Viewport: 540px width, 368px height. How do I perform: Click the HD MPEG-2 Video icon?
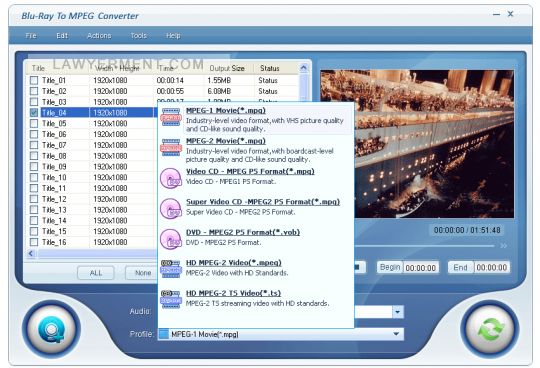click(x=171, y=269)
